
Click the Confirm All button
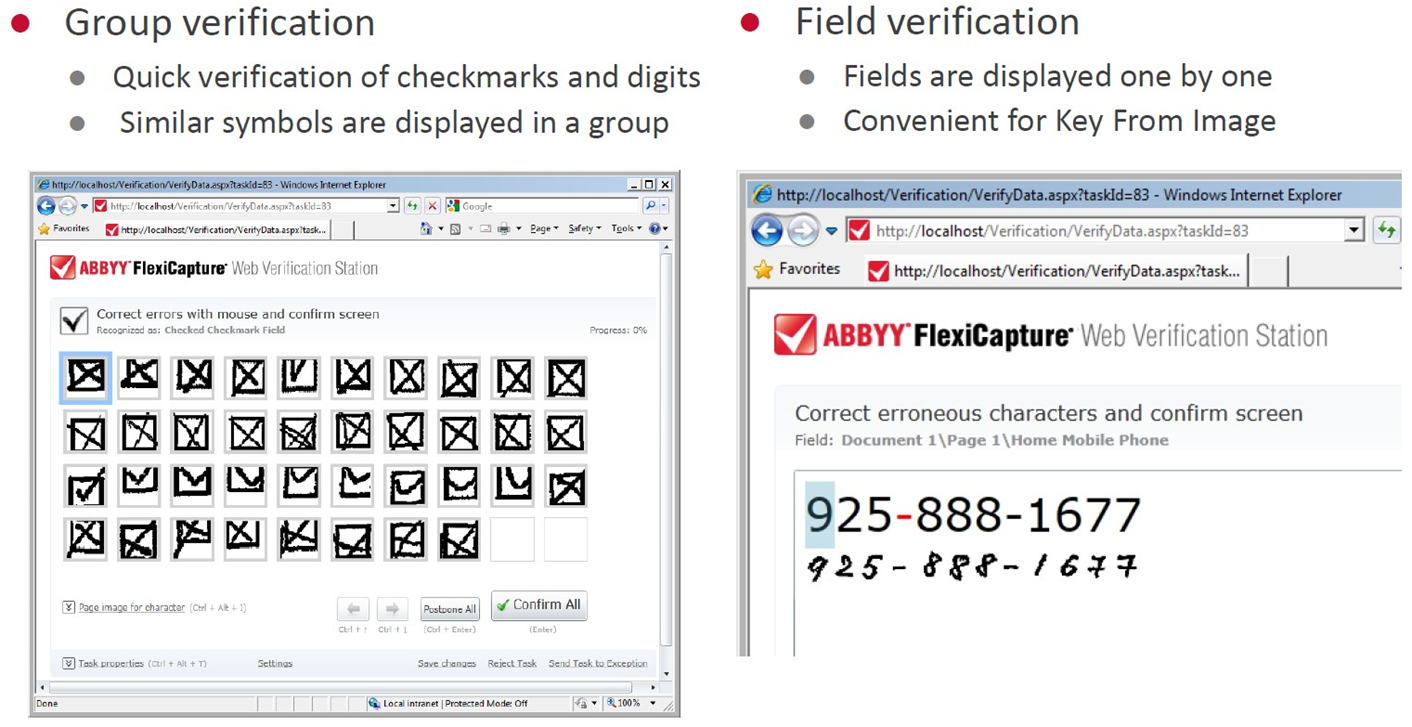(539, 606)
